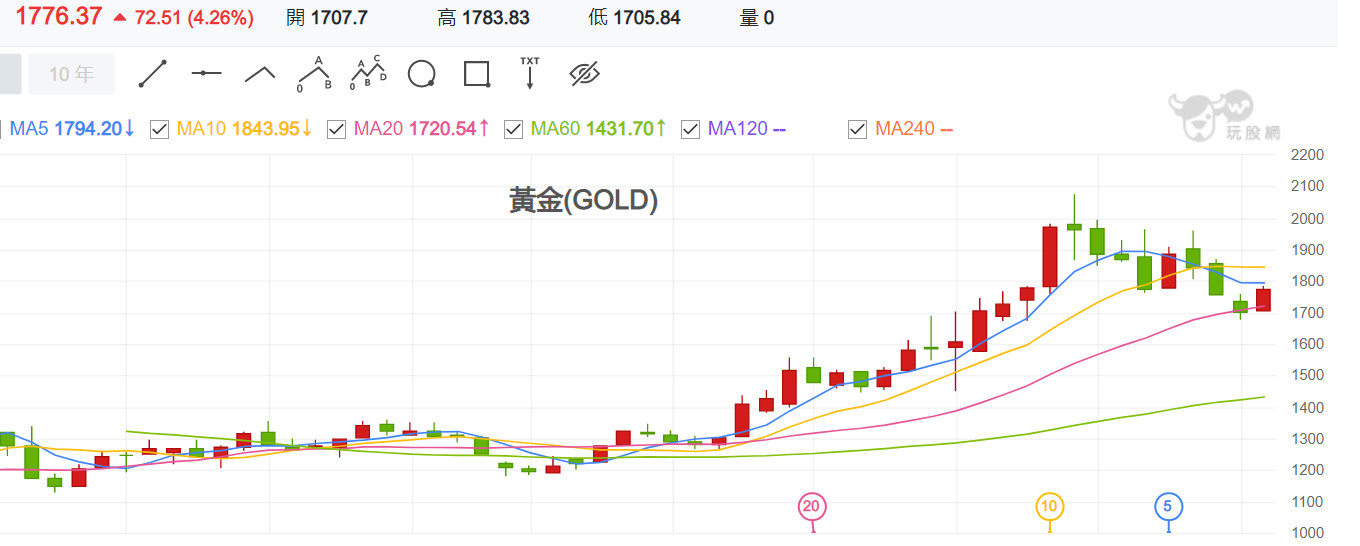Choose the angle polyline tool
The image size is (1360, 546).
[260, 74]
